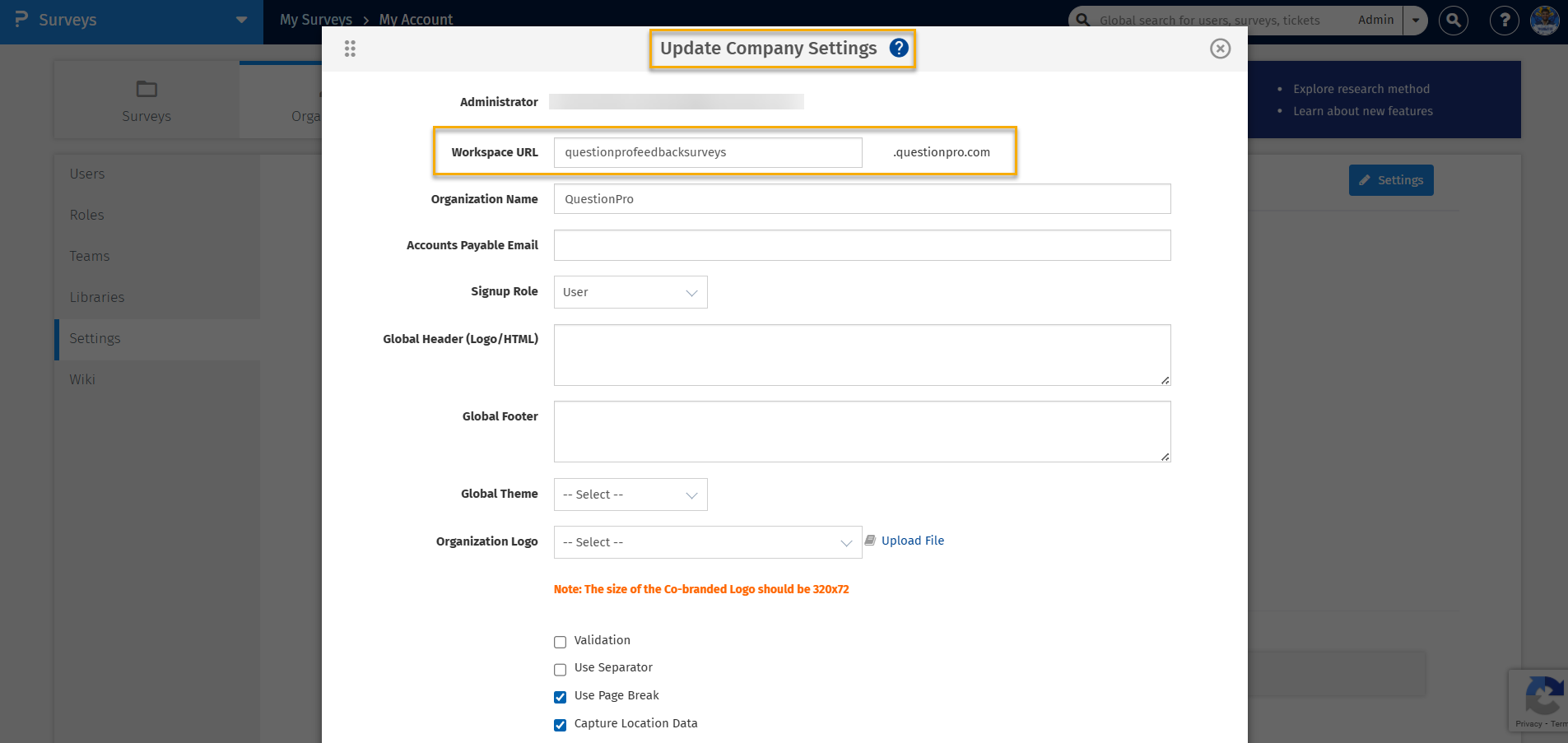Open Libraries in the left sidebar
This screenshot has height=743, width=1568.
pyautogui.click(x=97, y=298)
